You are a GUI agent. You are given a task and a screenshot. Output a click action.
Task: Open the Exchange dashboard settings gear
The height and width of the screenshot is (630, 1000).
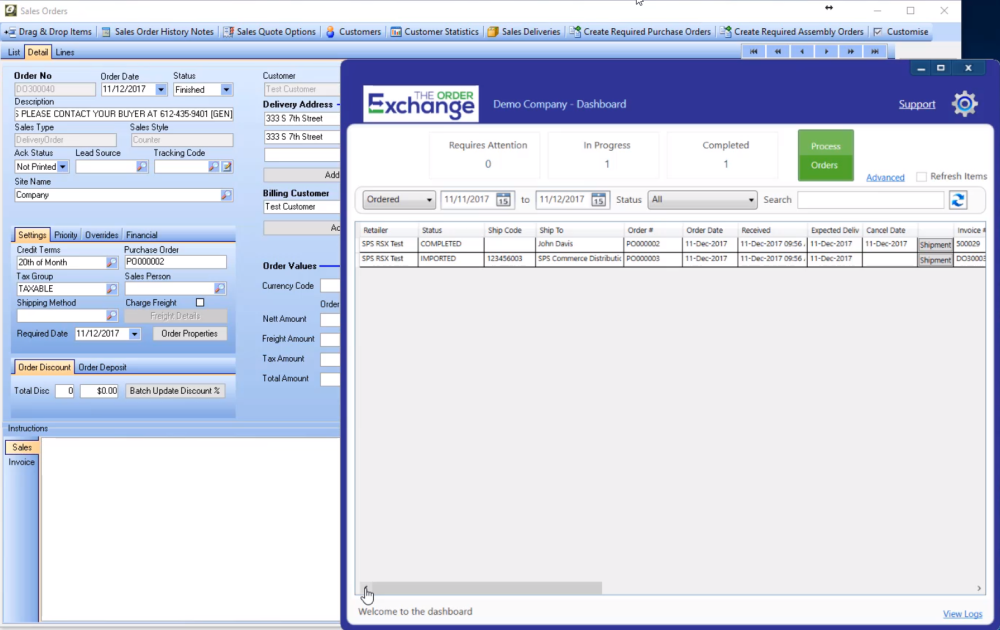963,103
